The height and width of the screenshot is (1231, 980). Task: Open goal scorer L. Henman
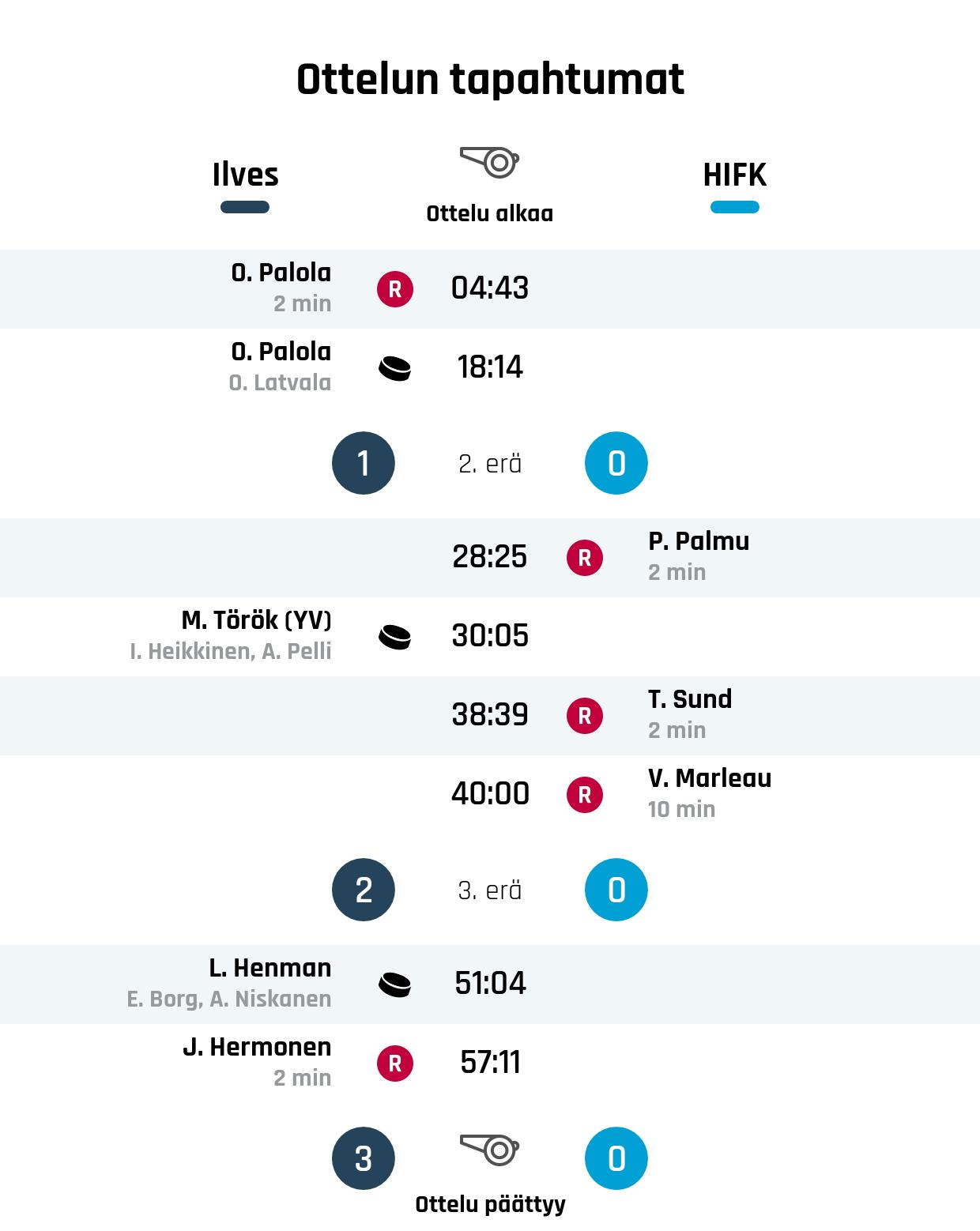(269, 968)
